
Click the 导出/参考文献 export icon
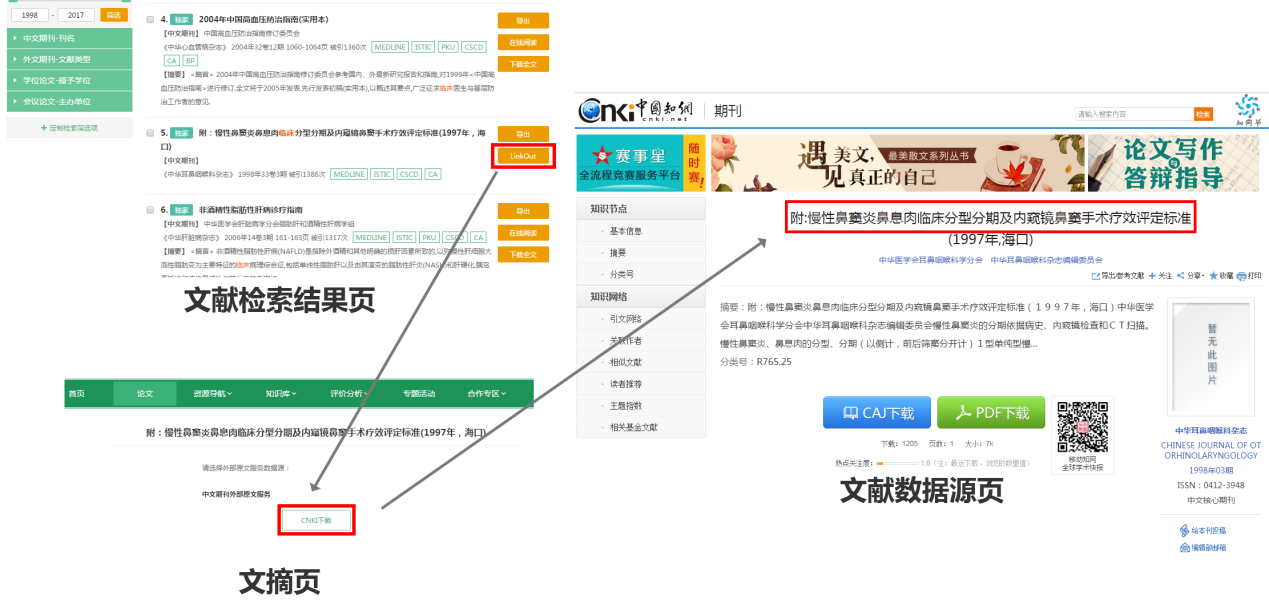[1096, 276]
